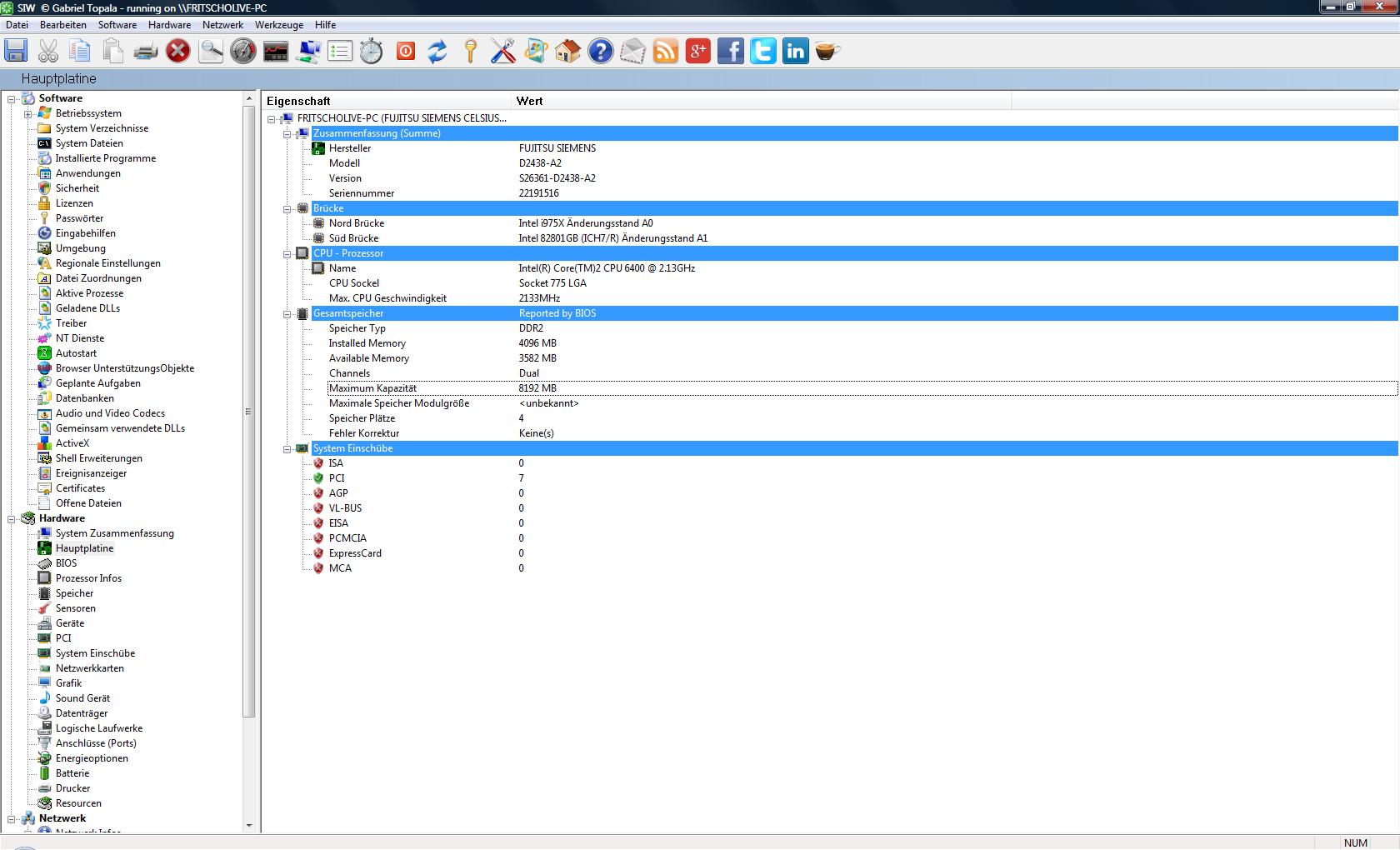Open the Software menu in the menu bar
The image size is (1400, 850).
[117, 25]
